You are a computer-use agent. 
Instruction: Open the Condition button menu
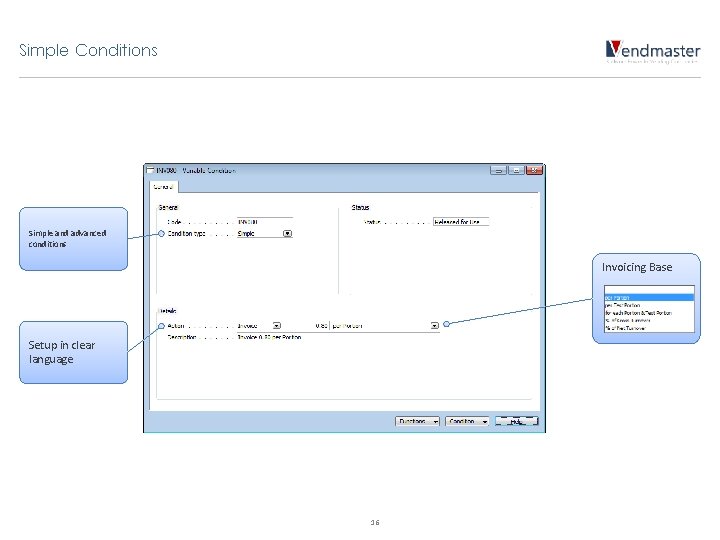[467, 421]
